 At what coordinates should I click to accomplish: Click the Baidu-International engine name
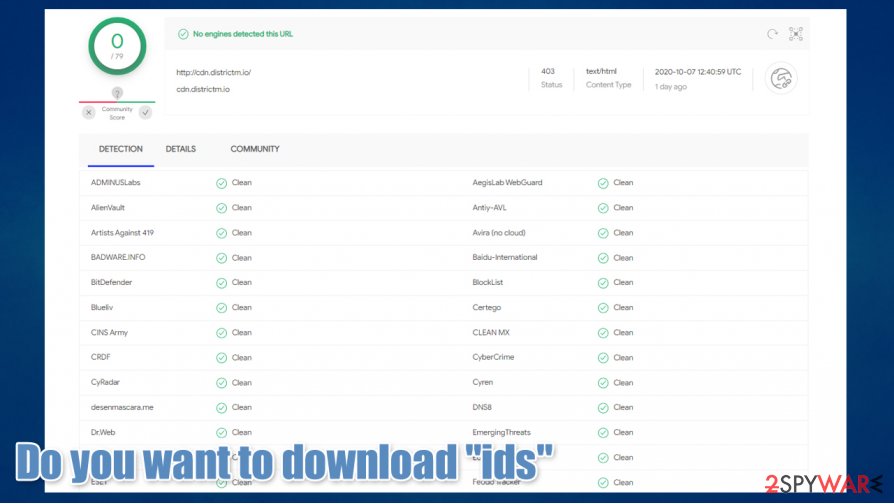click(505, 257)
